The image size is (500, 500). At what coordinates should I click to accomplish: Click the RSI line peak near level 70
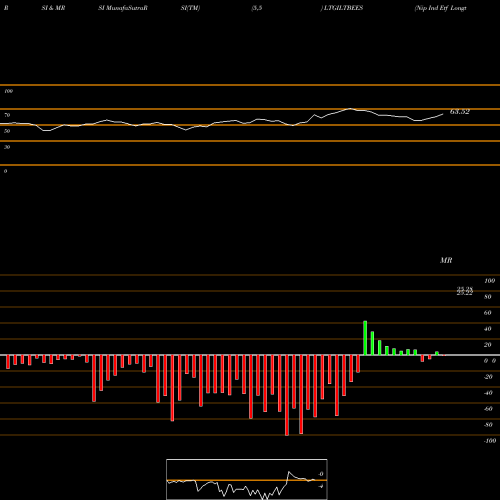click(350, 109)
